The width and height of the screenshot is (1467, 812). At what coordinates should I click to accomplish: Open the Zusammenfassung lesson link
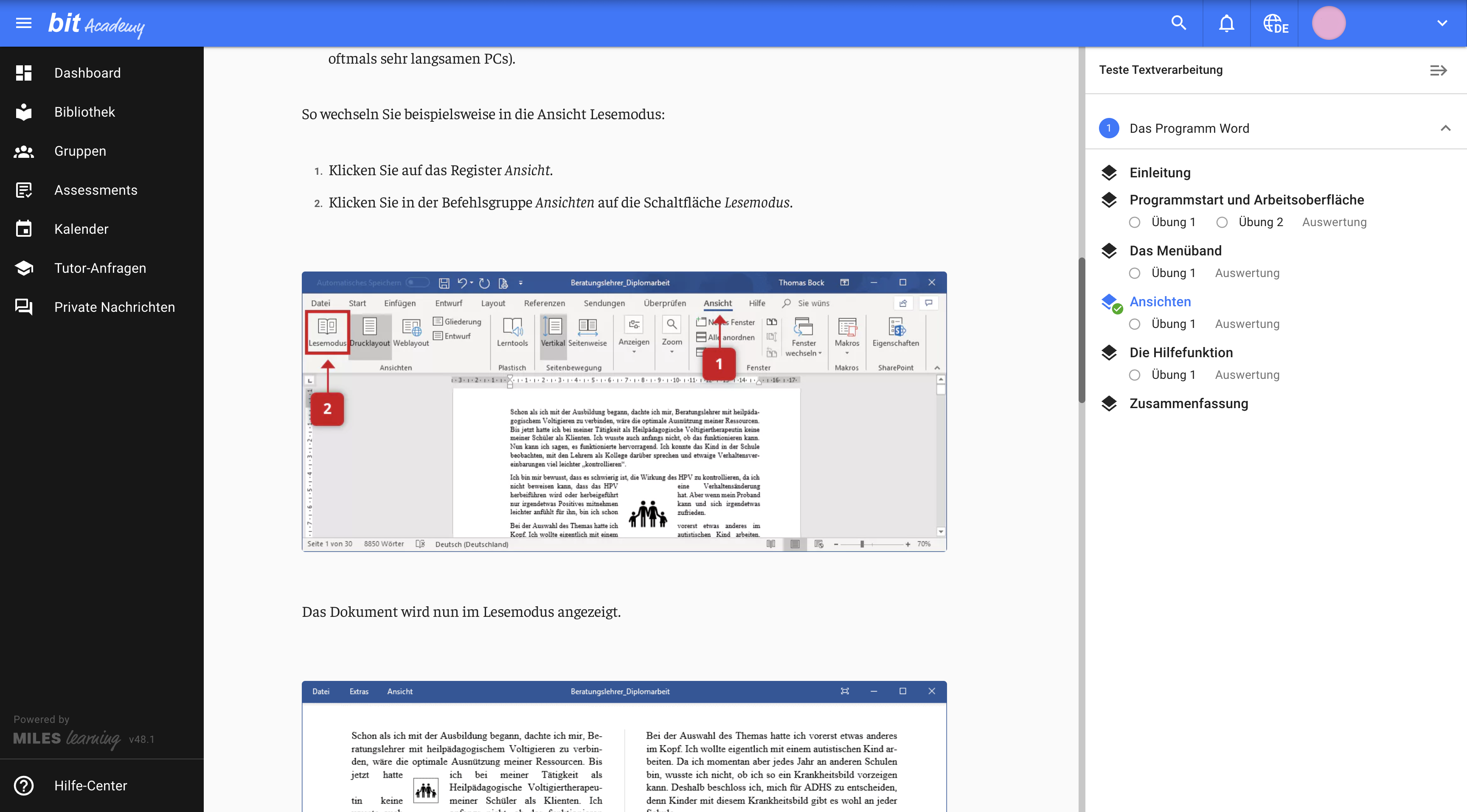click(x=1189, y=403)
